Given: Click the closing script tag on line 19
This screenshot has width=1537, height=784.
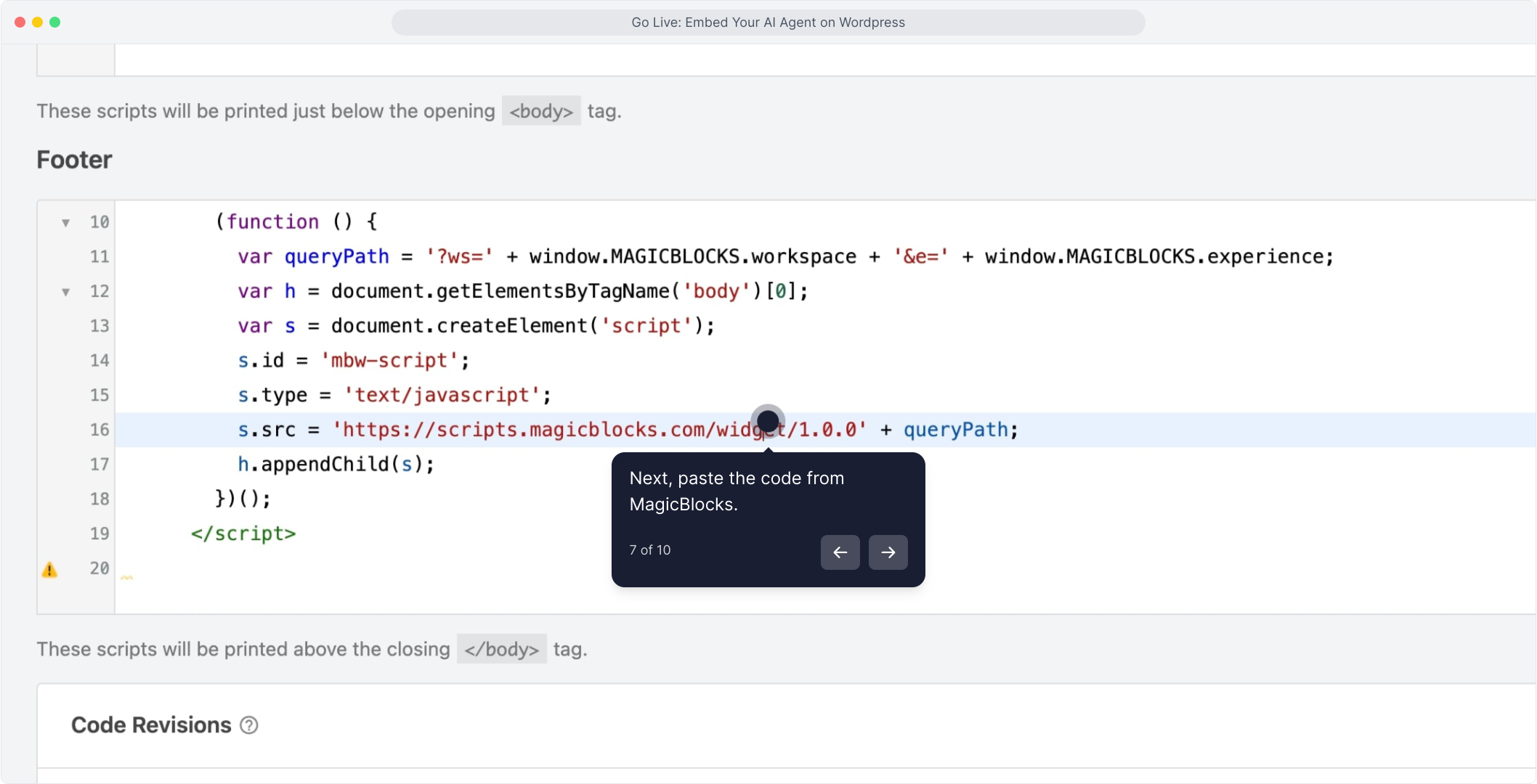Looking at the screenshot, I should click(x=243, y=534).
